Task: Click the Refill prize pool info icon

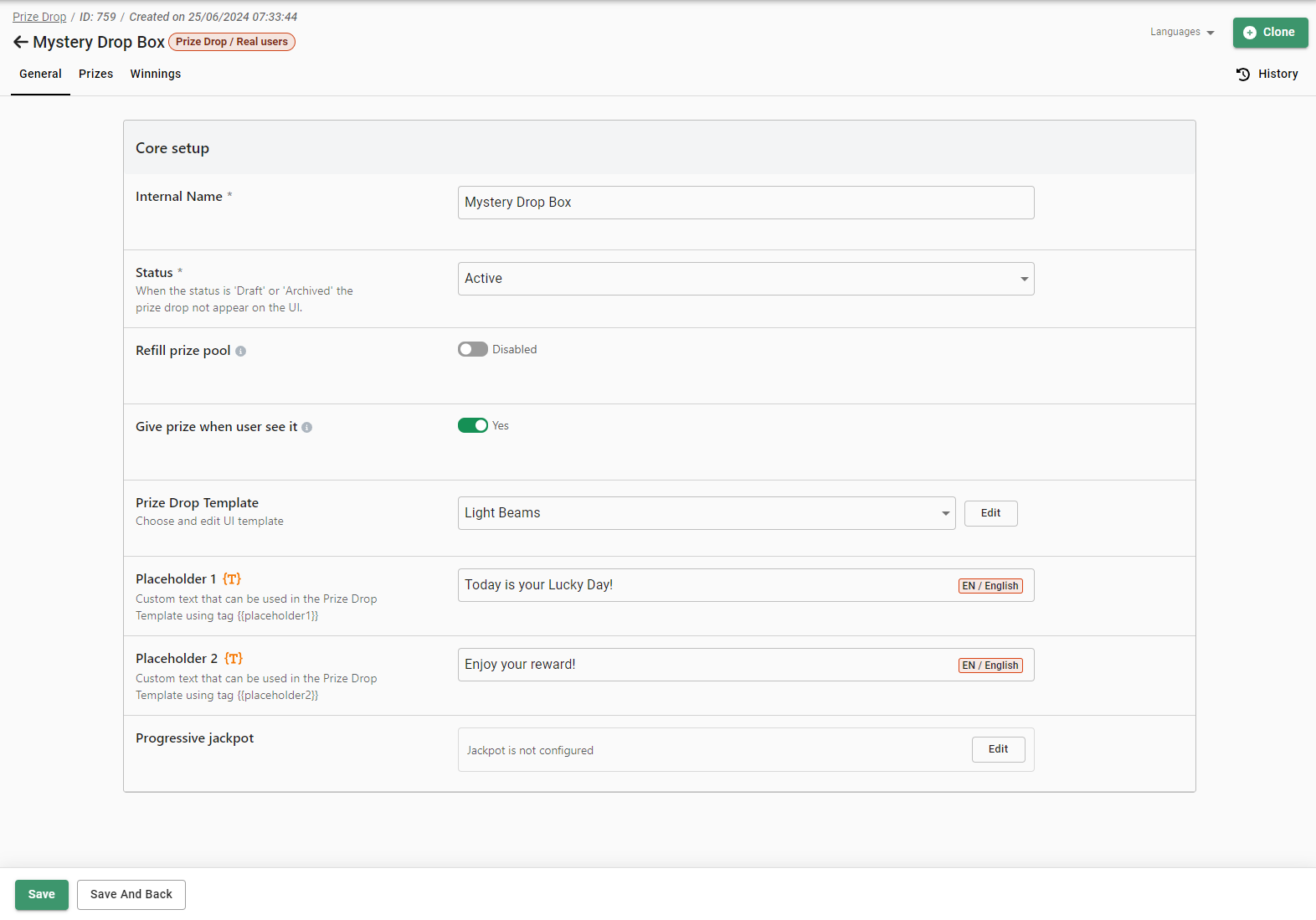Action: pyautogui.click(x=240, y=352)
